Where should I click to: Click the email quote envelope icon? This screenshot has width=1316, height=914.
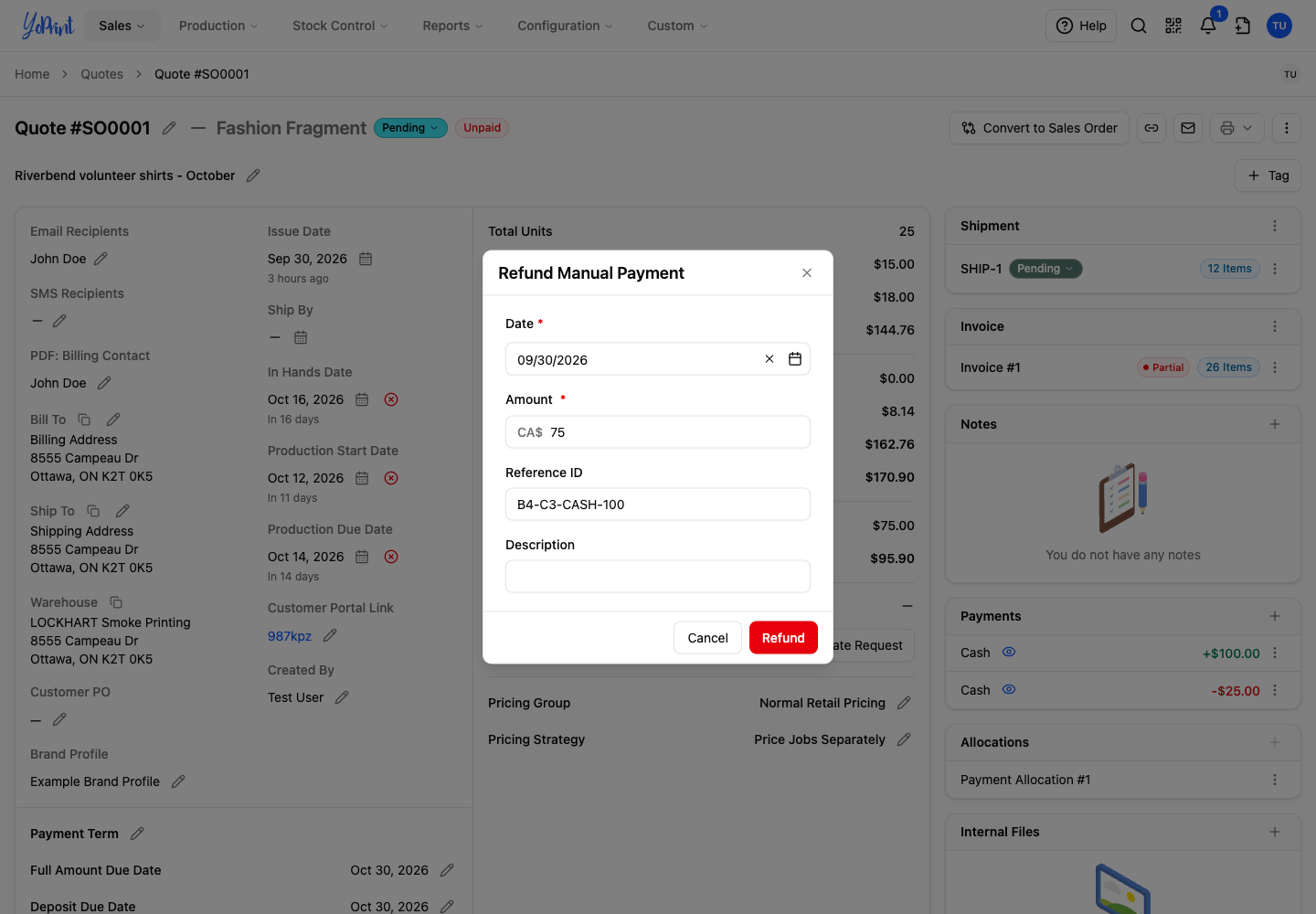click(1188, 128)
